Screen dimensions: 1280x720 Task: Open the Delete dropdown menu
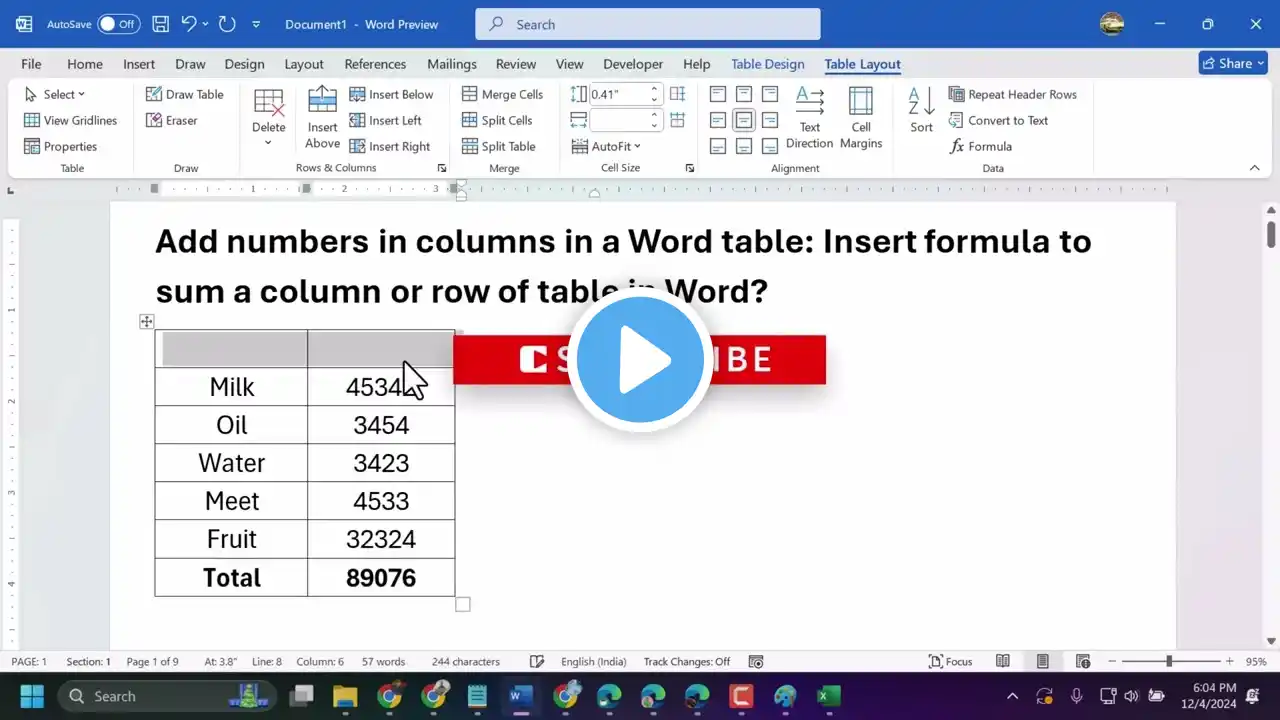coord(268,118)
